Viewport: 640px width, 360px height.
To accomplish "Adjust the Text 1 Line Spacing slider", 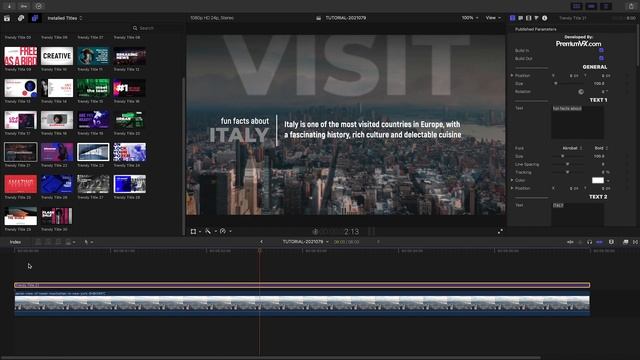I will click(567, 164).
